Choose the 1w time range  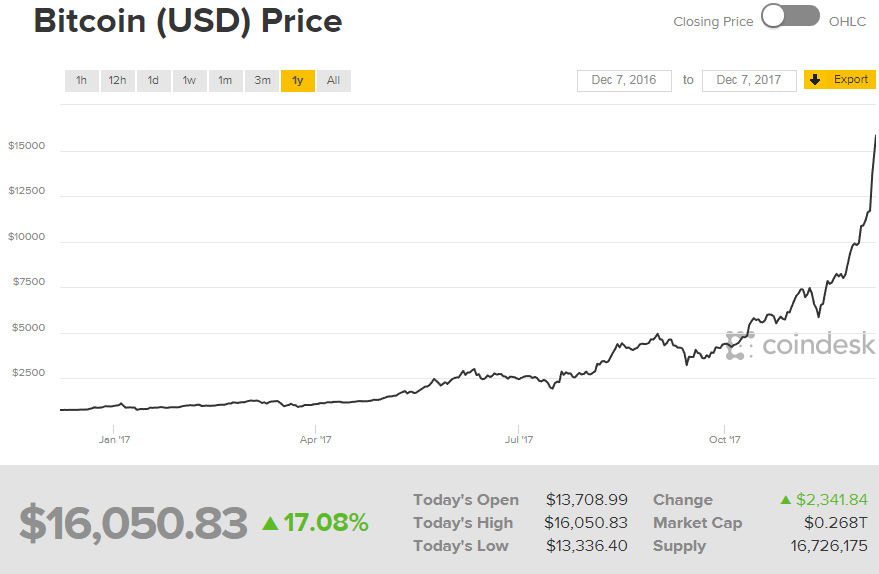click(x=189, y=81)
